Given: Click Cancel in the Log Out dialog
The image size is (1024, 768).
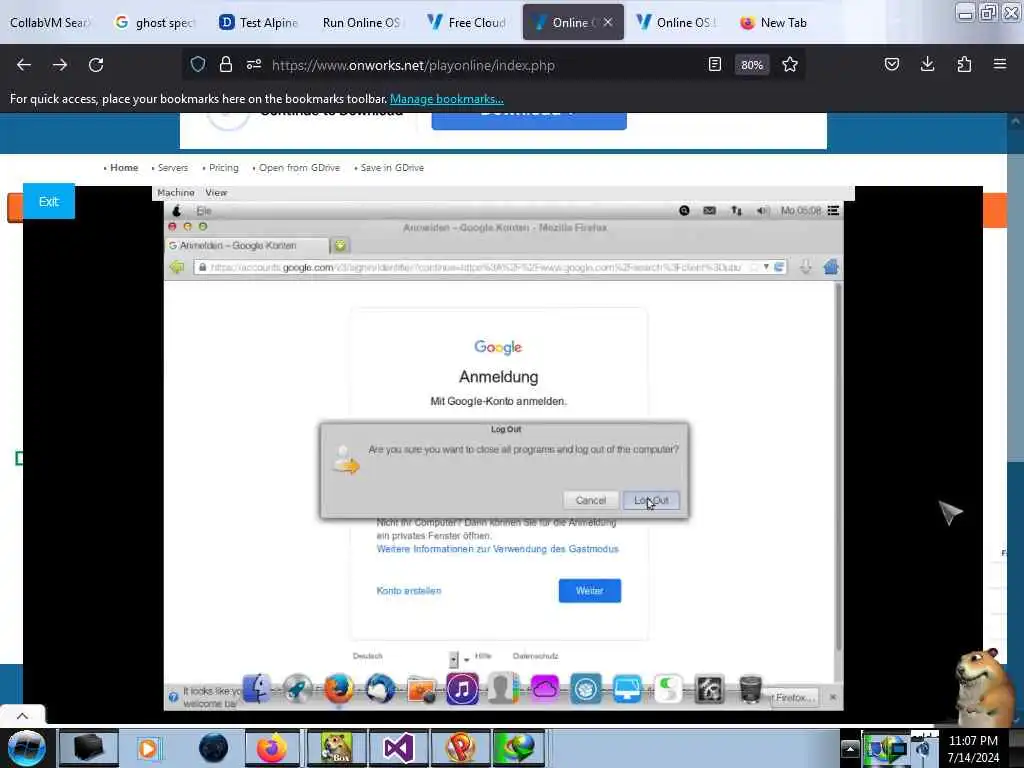Looking at the screenshot, I should tap(591, 500).
